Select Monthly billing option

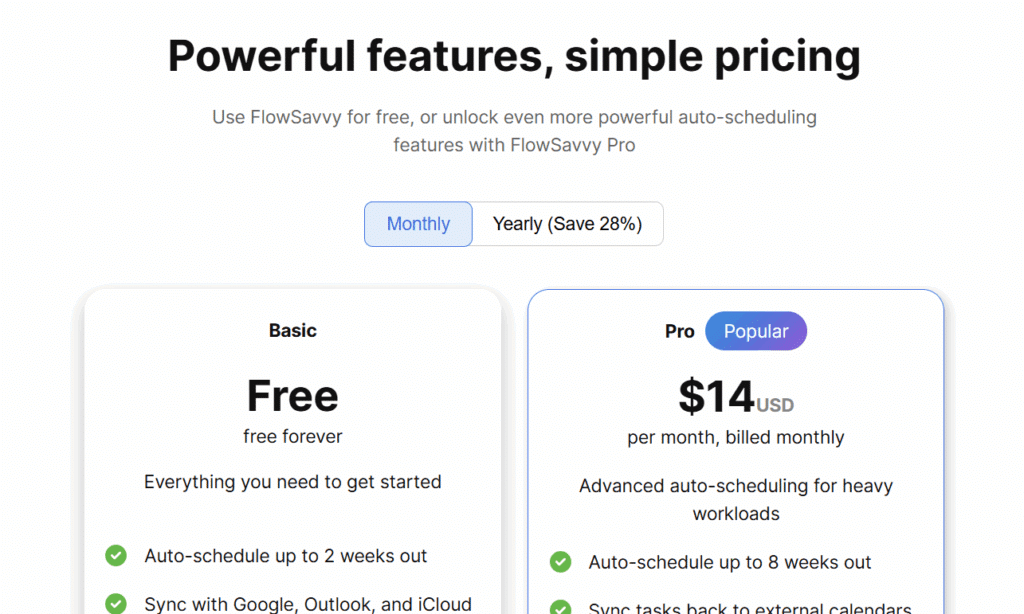(418, 224)
